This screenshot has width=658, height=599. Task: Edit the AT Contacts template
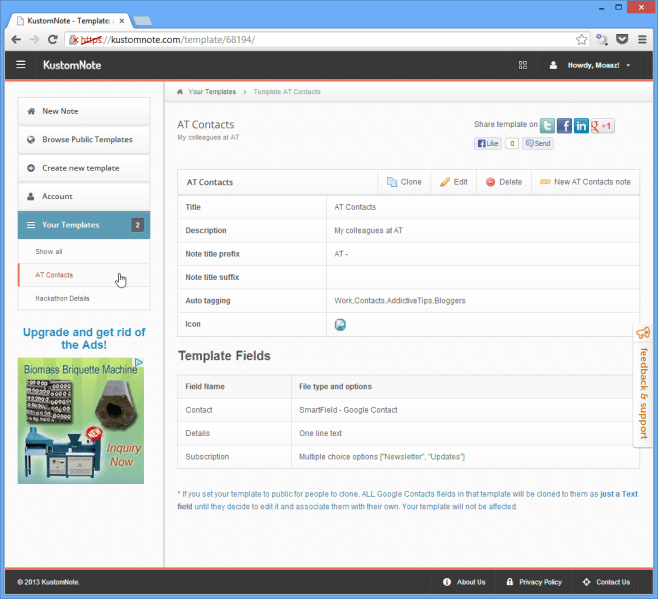pyautogui.click(x=454, y=182)
